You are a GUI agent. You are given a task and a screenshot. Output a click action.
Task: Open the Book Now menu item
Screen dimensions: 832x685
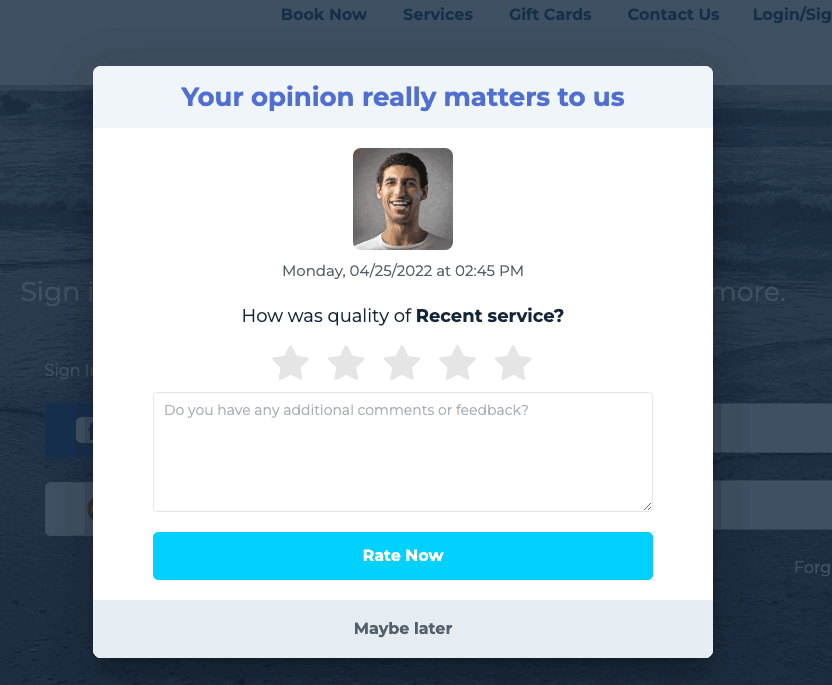[x=324, y=15]
